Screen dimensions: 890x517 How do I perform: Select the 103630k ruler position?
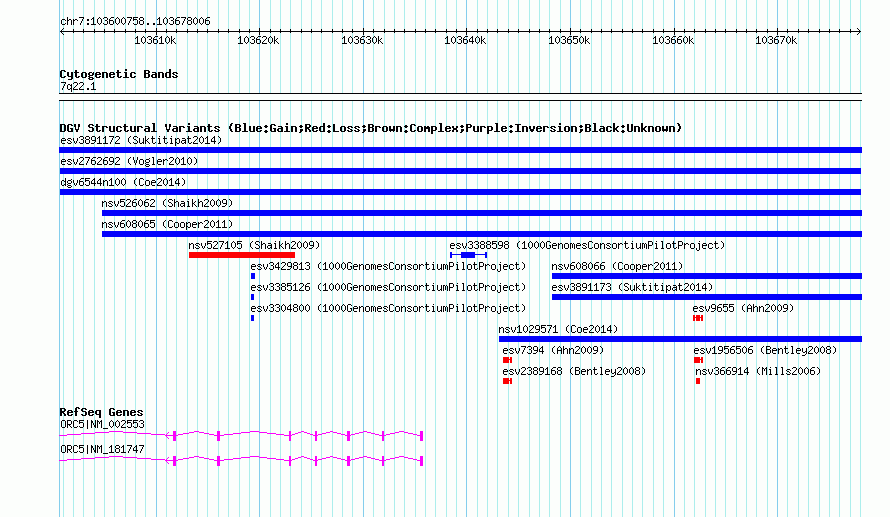[362, 41]
